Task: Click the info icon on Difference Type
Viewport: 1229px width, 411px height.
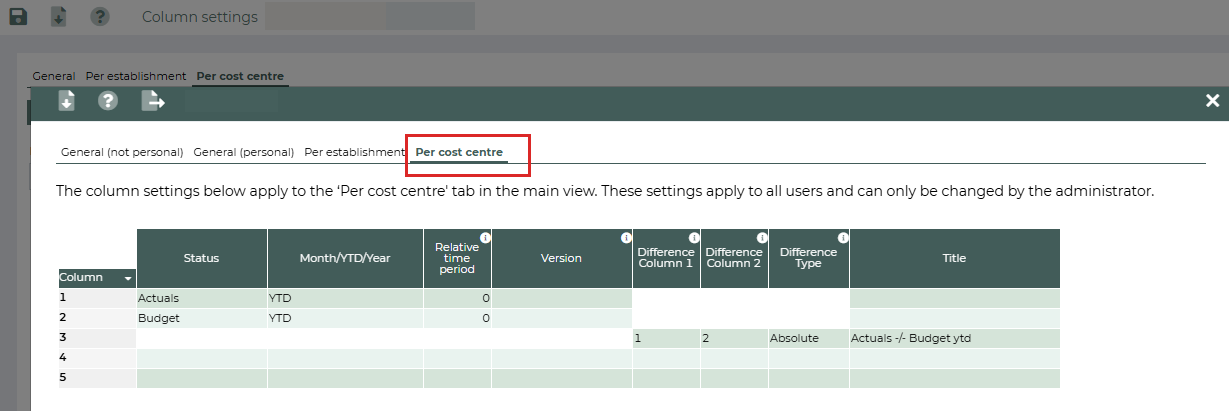Action: point(843,238)
